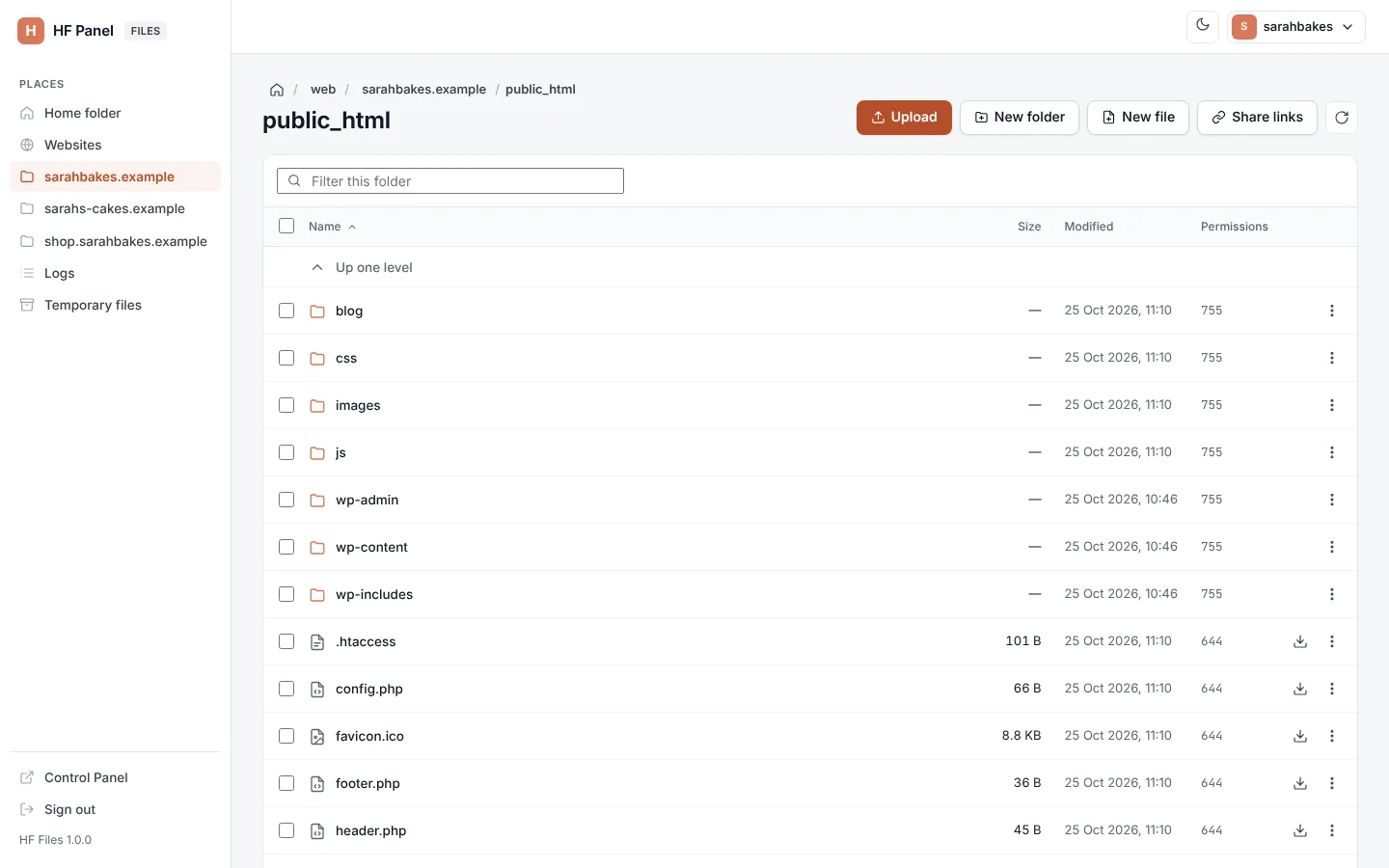Select sarahs-cakes.example in Places
This screenshot has height=868, width=1389.
[x=115, y=208]
